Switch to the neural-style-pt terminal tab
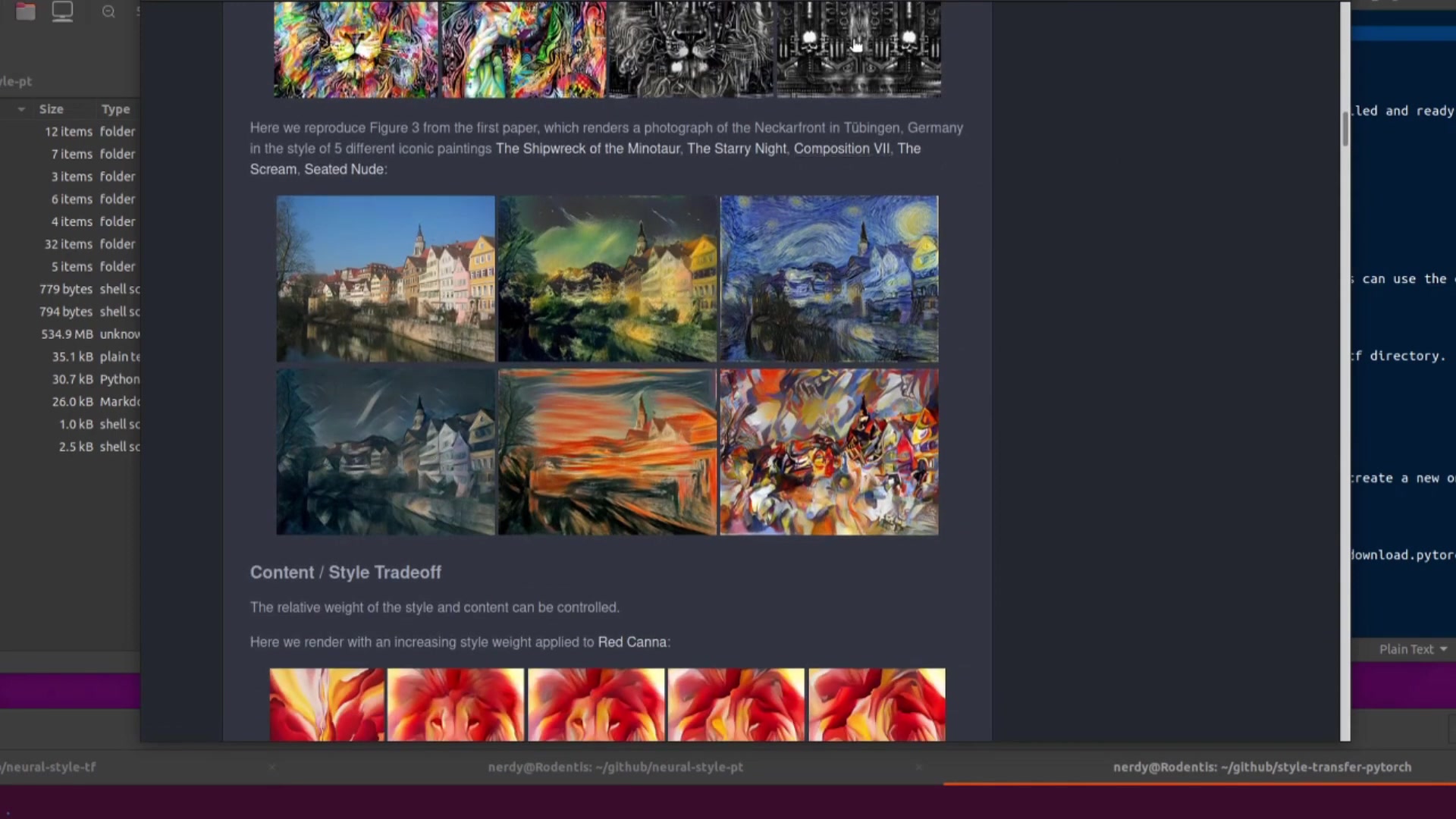The image size is (1456, 819). click(x=615, y=767)
